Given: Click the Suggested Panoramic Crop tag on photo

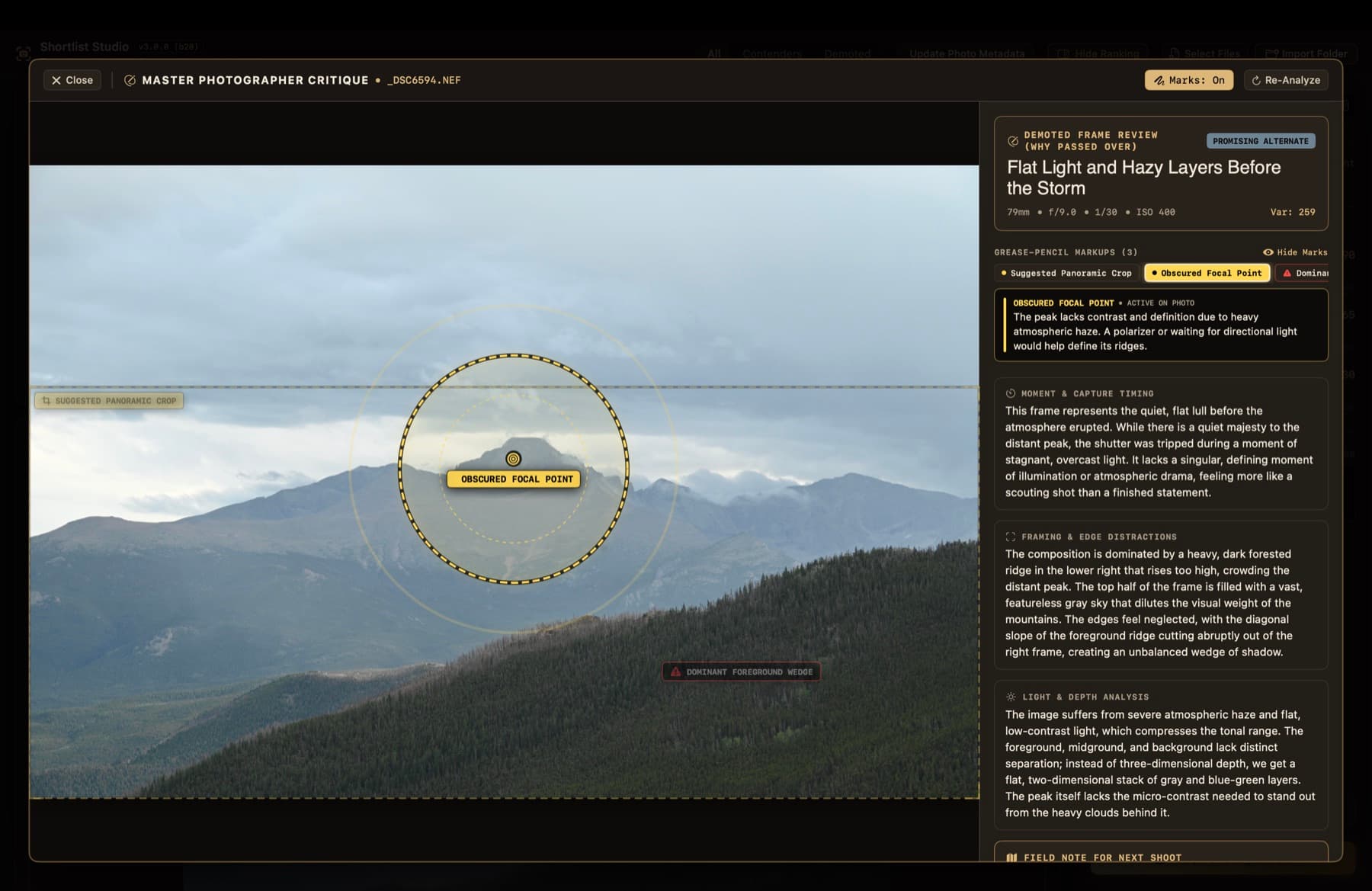Looking at the screenshot, I should (109, 401).
